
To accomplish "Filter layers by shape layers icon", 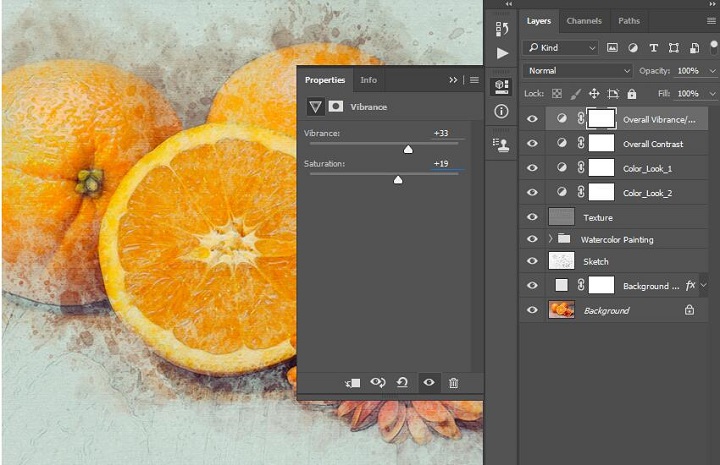I will coord(674,48).
